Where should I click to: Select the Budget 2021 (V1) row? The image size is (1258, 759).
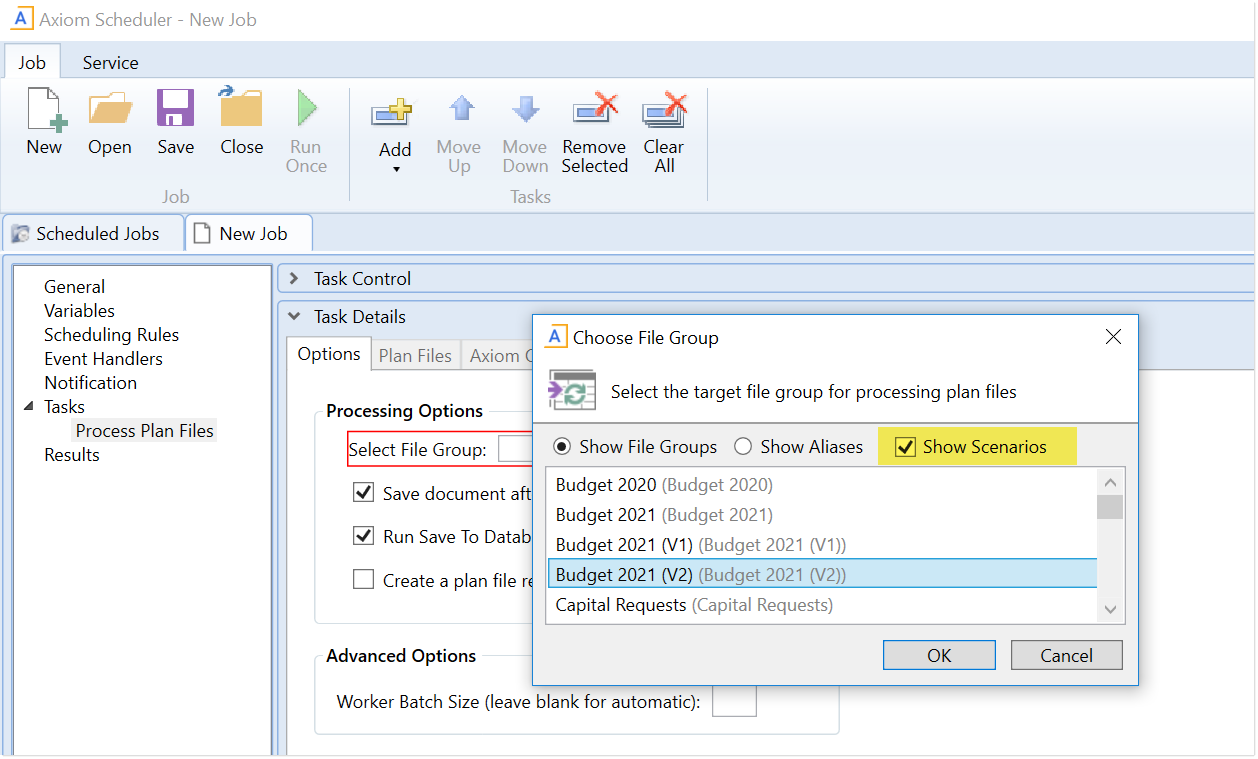pyautogui.click(x=821, y=545)
